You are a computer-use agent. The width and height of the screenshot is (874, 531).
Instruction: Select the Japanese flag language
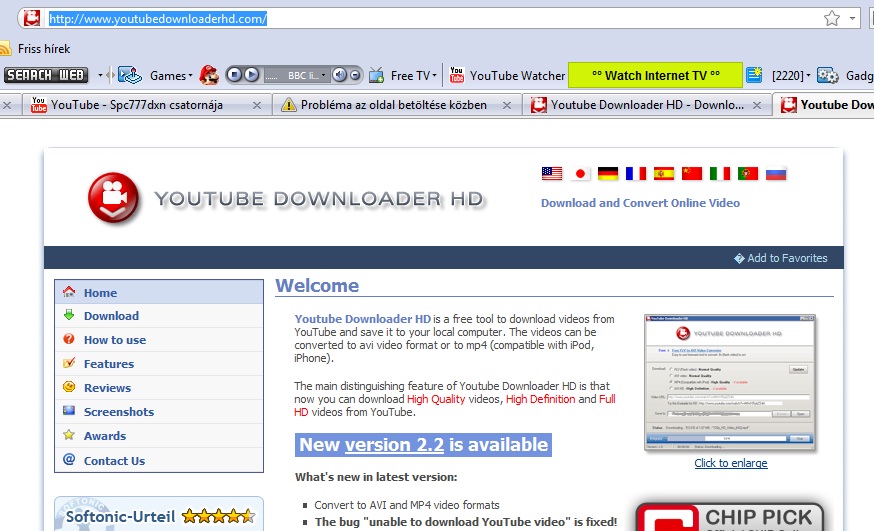(580, 173)
